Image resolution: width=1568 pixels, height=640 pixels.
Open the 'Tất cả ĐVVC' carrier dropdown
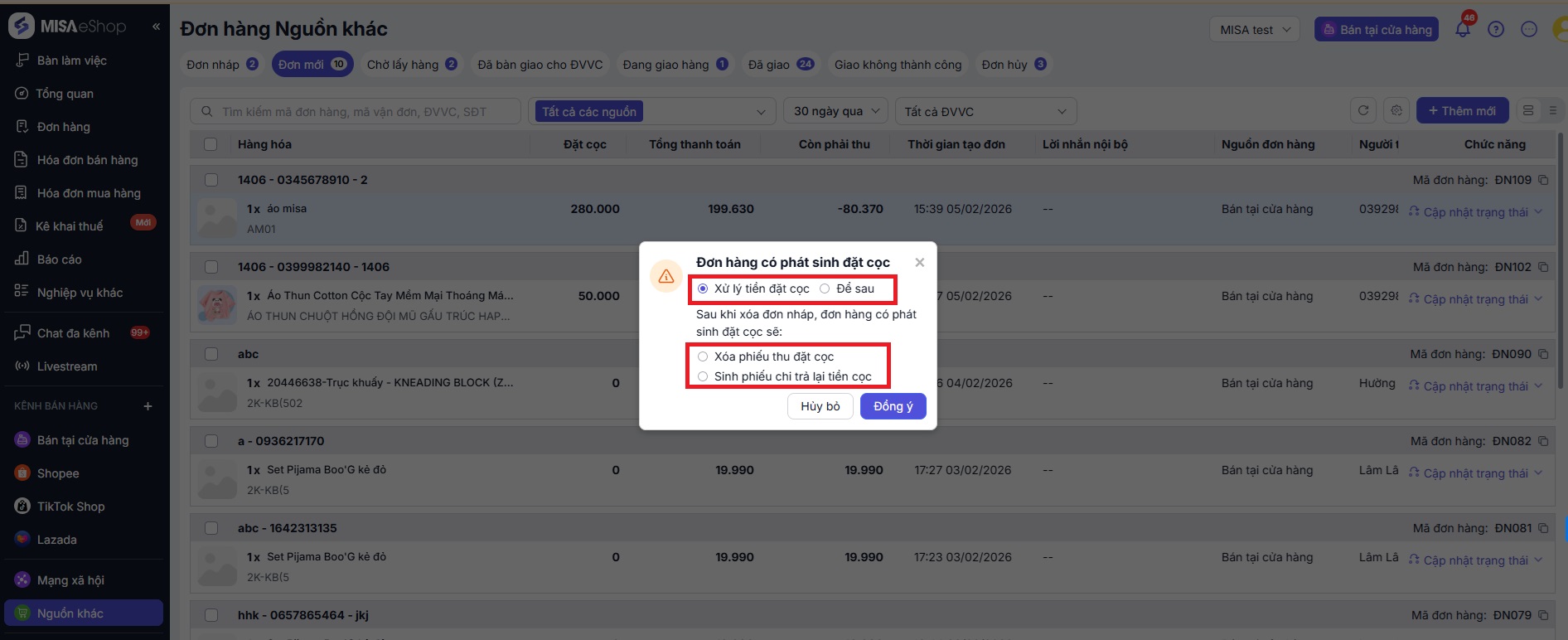tap(985, 111)
